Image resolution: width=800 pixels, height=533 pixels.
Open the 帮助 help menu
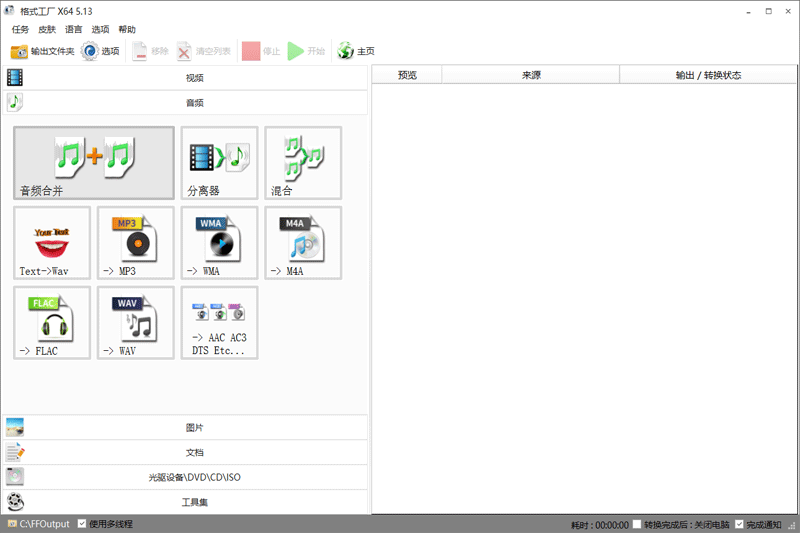[127, 29]
